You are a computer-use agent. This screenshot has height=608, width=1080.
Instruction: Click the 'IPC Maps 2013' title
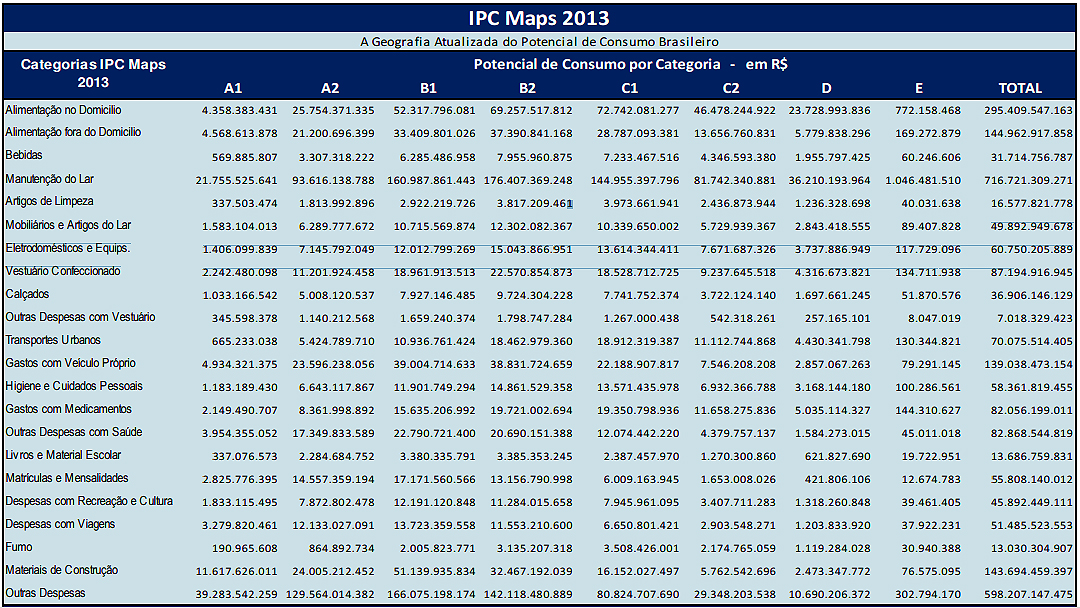539,18
